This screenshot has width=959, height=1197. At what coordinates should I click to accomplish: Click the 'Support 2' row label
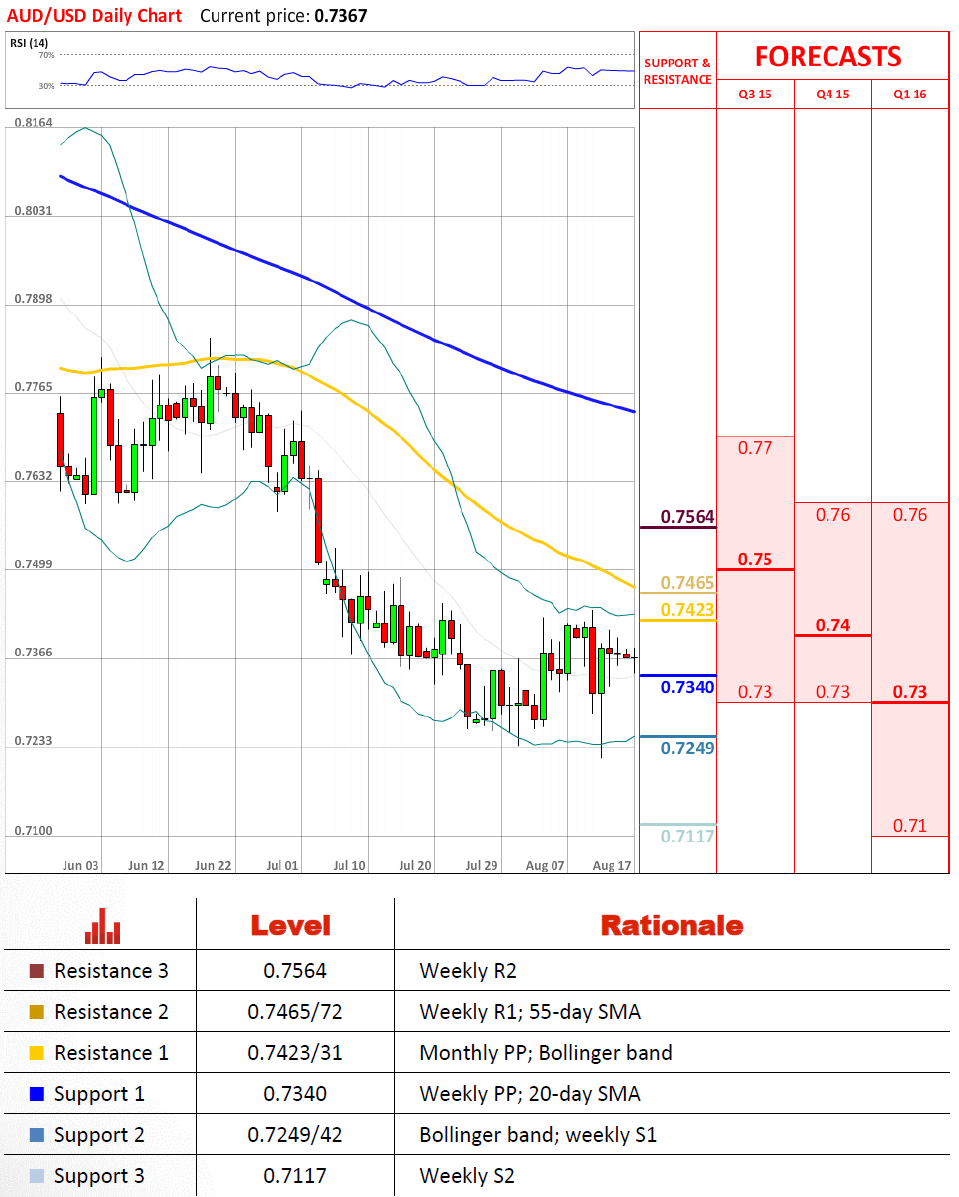pos(99,1136)
